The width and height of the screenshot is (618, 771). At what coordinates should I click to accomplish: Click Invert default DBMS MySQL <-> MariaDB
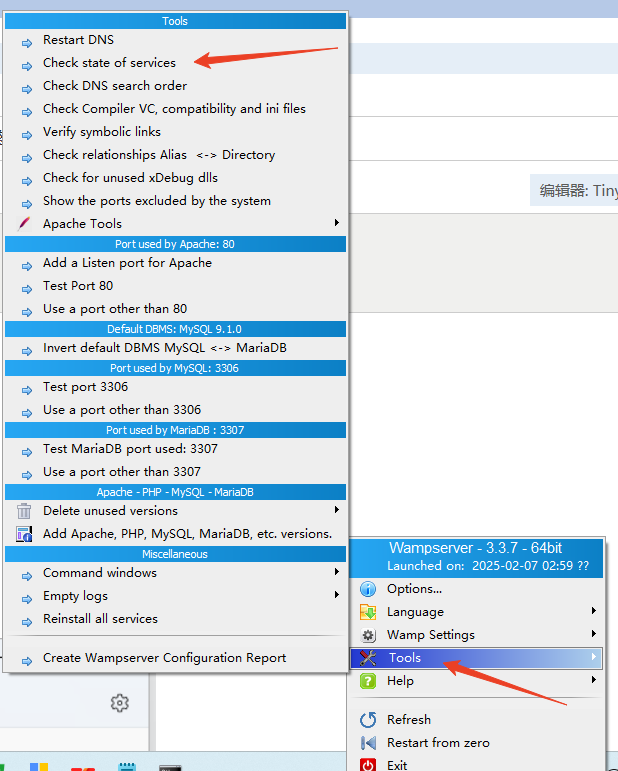[x=176, y=348]
